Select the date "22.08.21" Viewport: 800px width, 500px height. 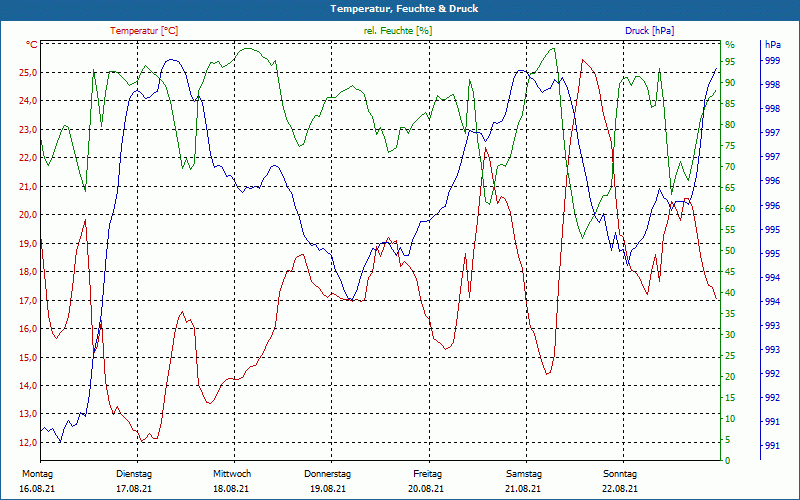620,488
